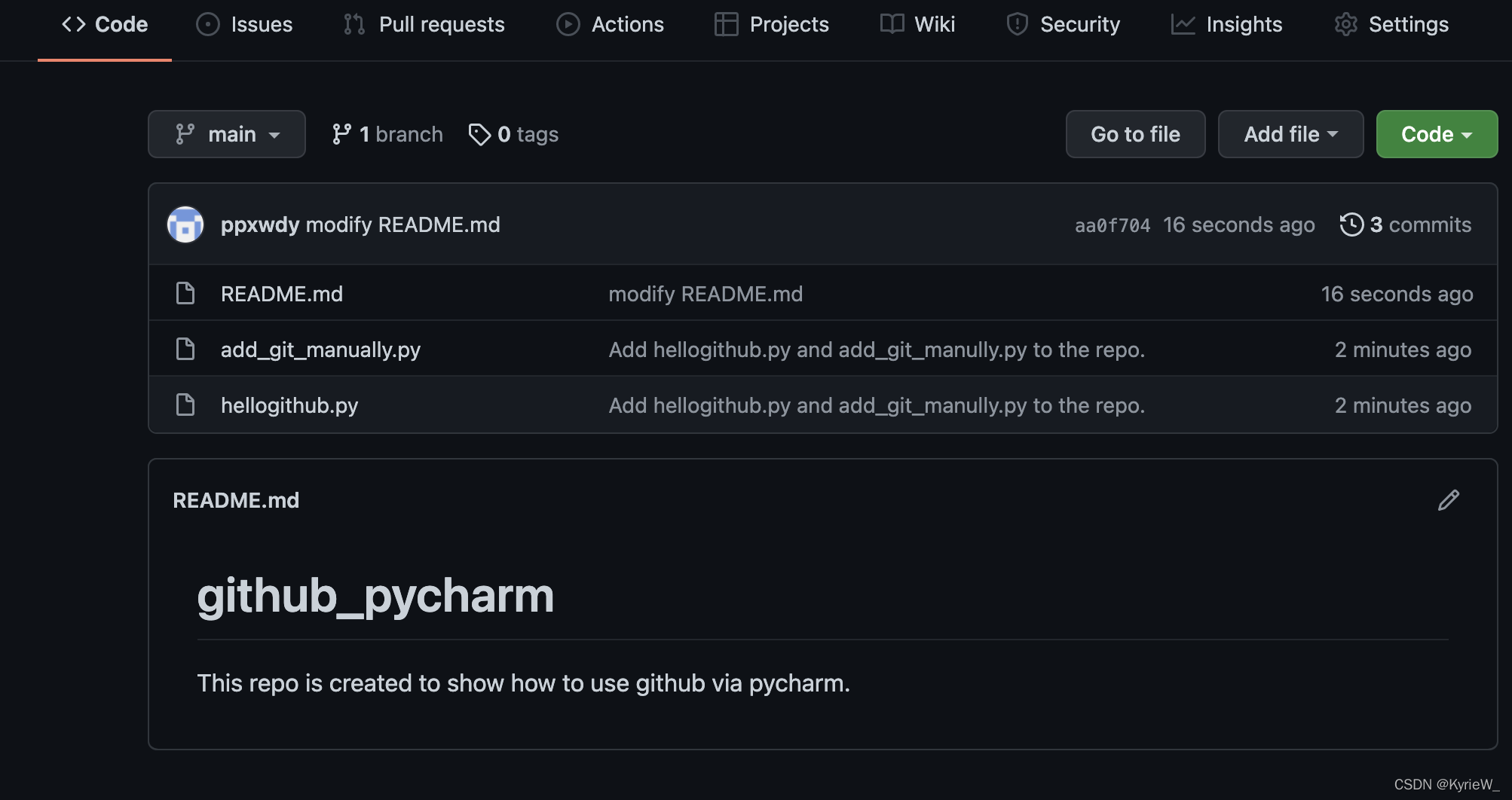Open the Pull requests tab
Screen dimensions: 1512x800
[x=424, y=24]
